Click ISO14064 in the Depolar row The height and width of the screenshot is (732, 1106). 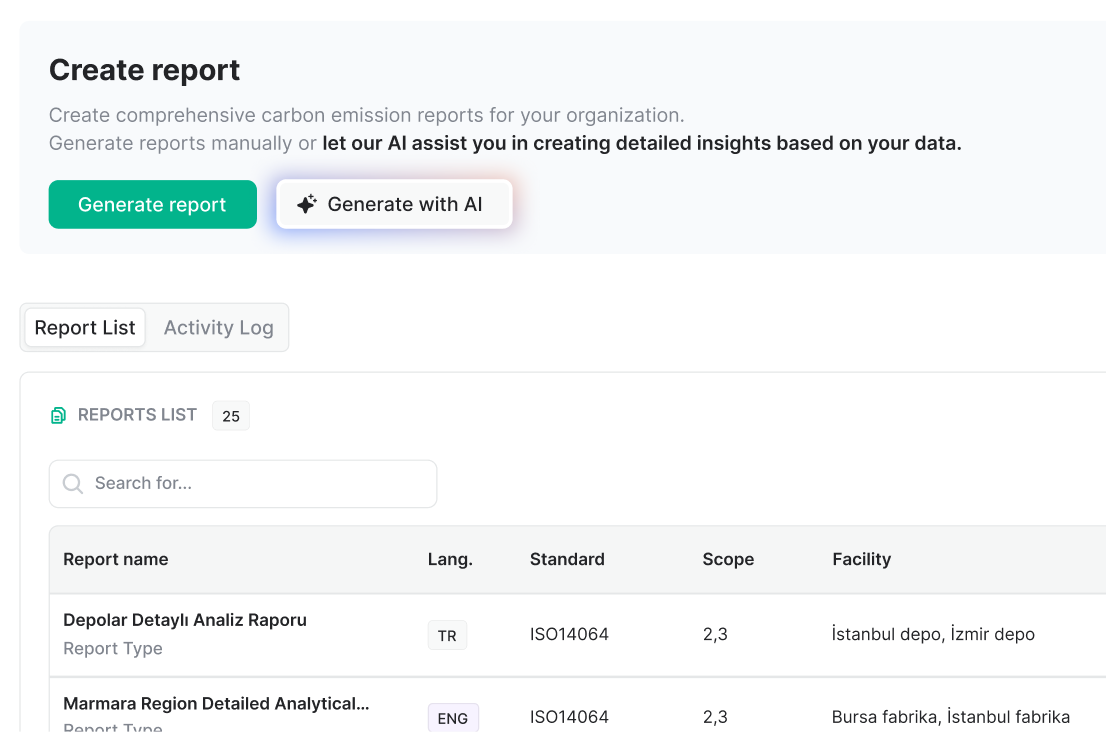pyautogui.click(x=569, y=634)
